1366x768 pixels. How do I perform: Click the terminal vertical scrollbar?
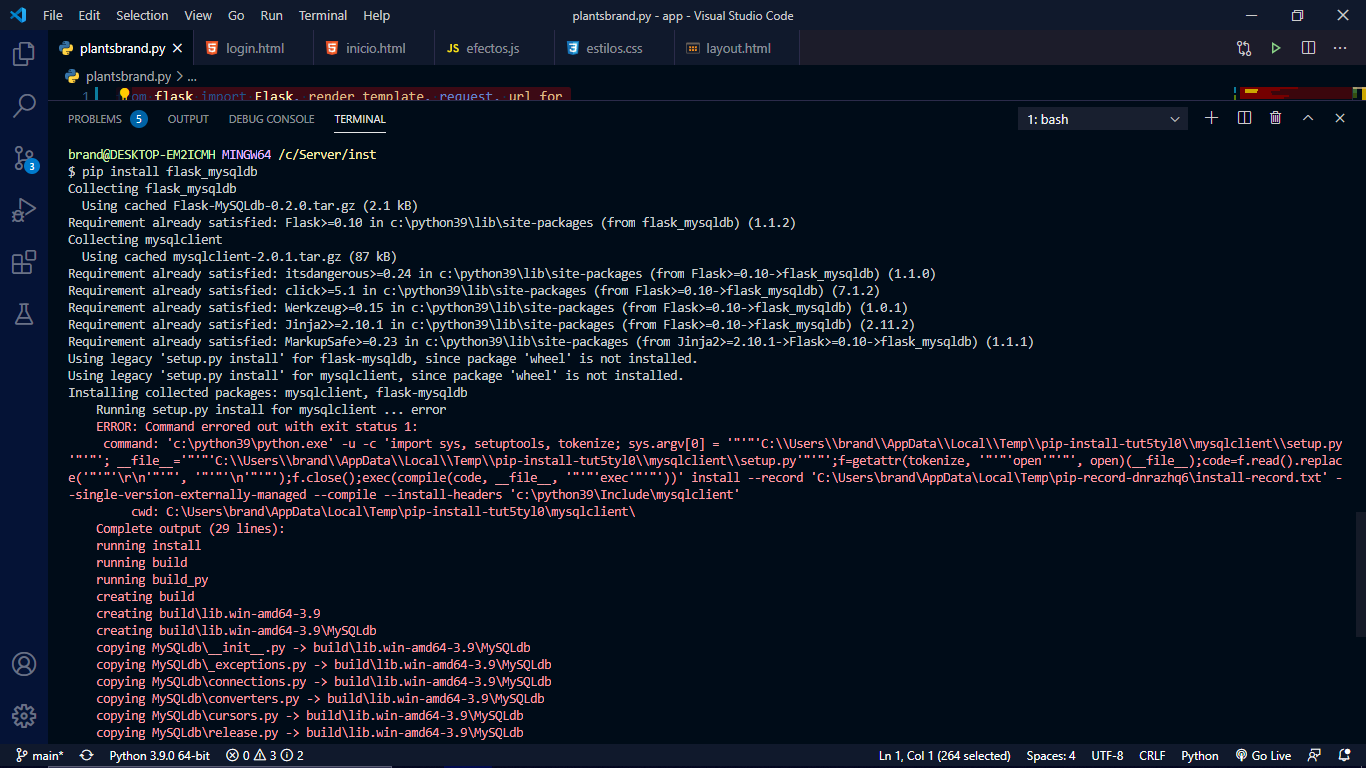click(x=1359, y=574)
